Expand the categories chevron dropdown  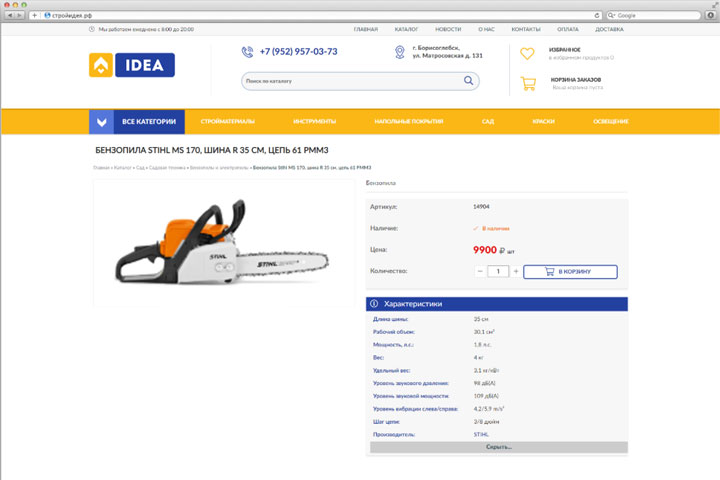click(101, 122)
